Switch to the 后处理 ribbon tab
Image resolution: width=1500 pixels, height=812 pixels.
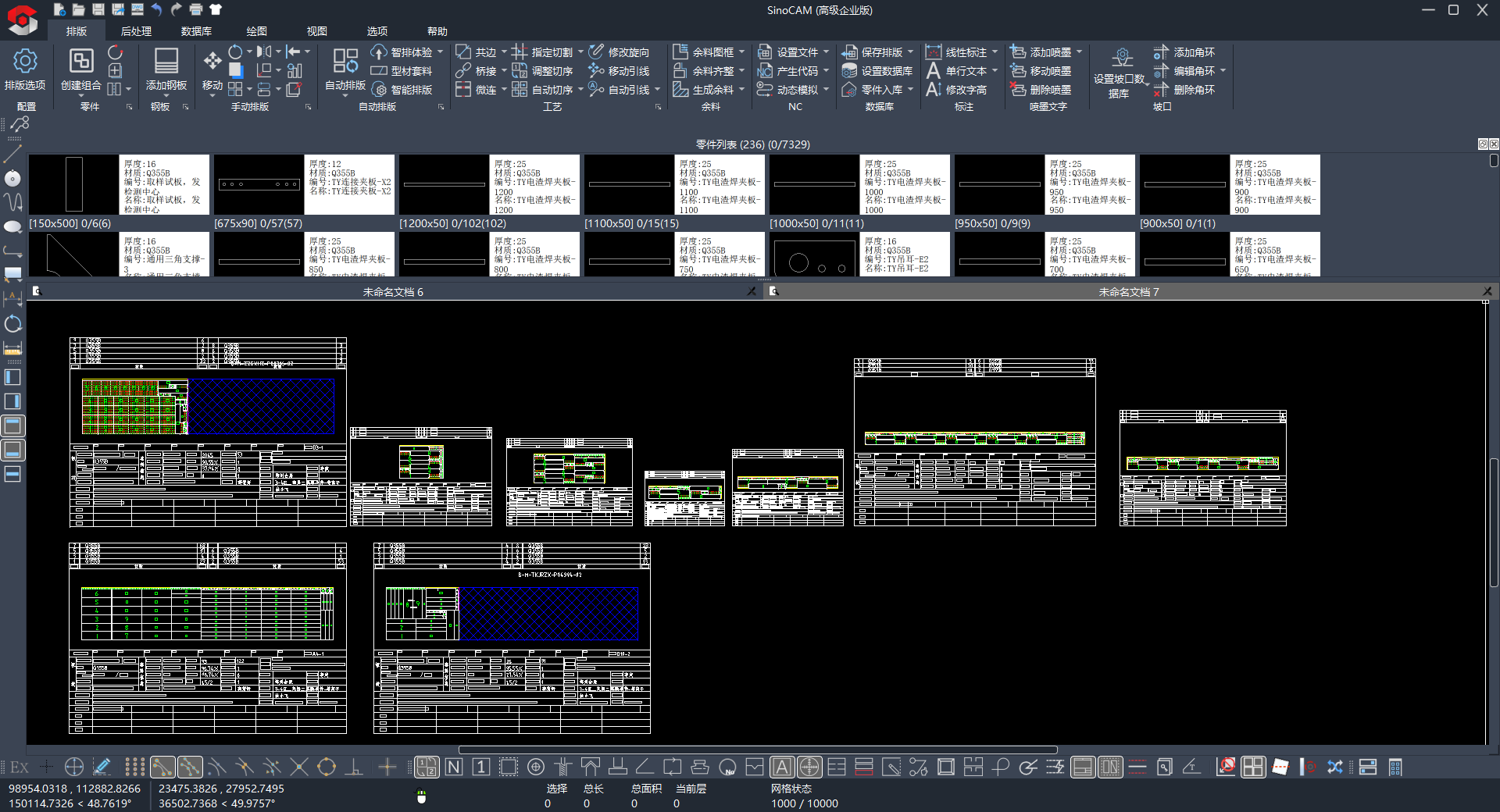click(x=136, y=31)
